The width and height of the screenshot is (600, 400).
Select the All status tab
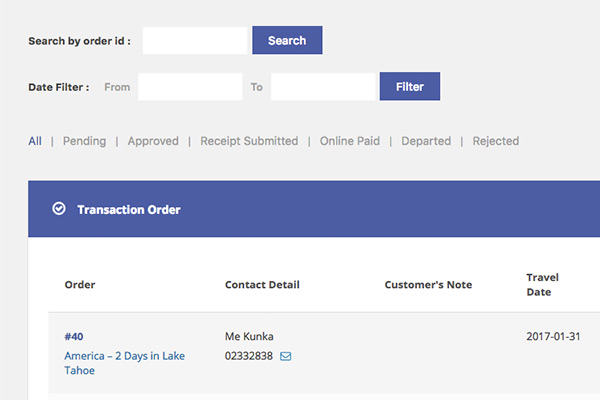point(35,141)
